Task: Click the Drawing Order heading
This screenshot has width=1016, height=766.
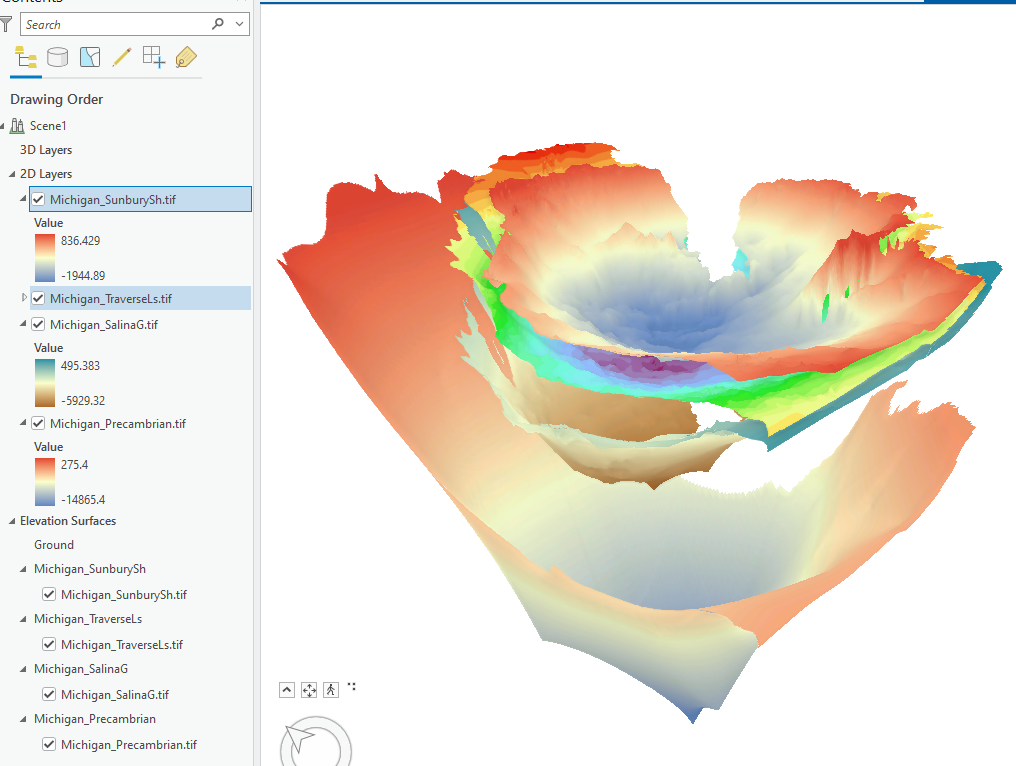Action: pos(56,99)
